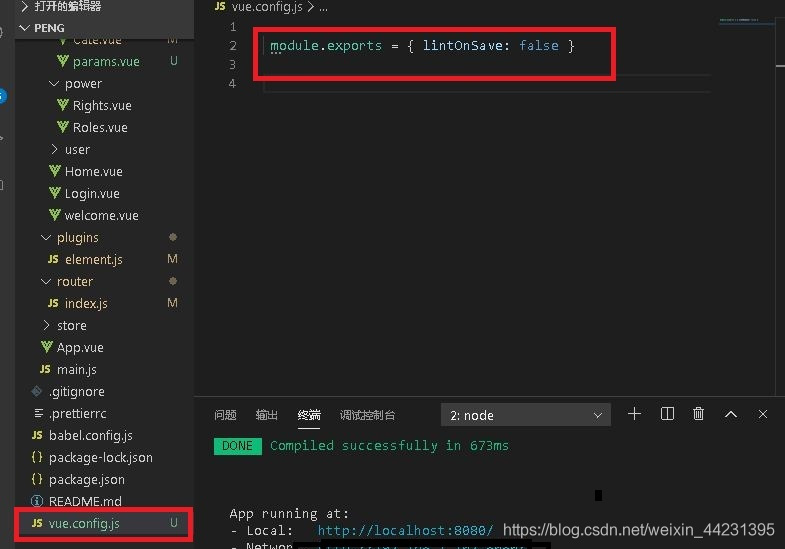Collapse the power folder
The width and height of the screenshot is (785, 549).
pyautogui.click(x=83, y=83)
